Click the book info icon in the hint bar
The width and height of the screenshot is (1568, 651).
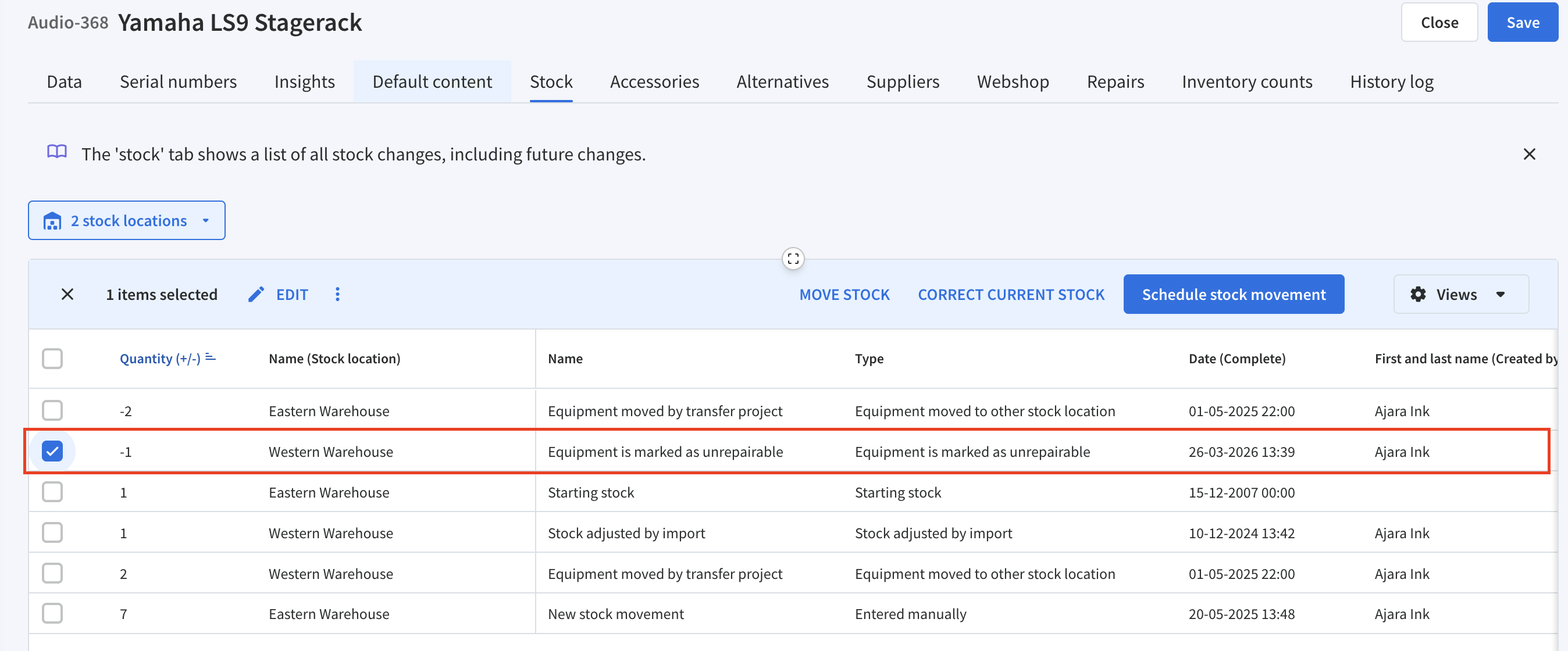tap(56, 152)
